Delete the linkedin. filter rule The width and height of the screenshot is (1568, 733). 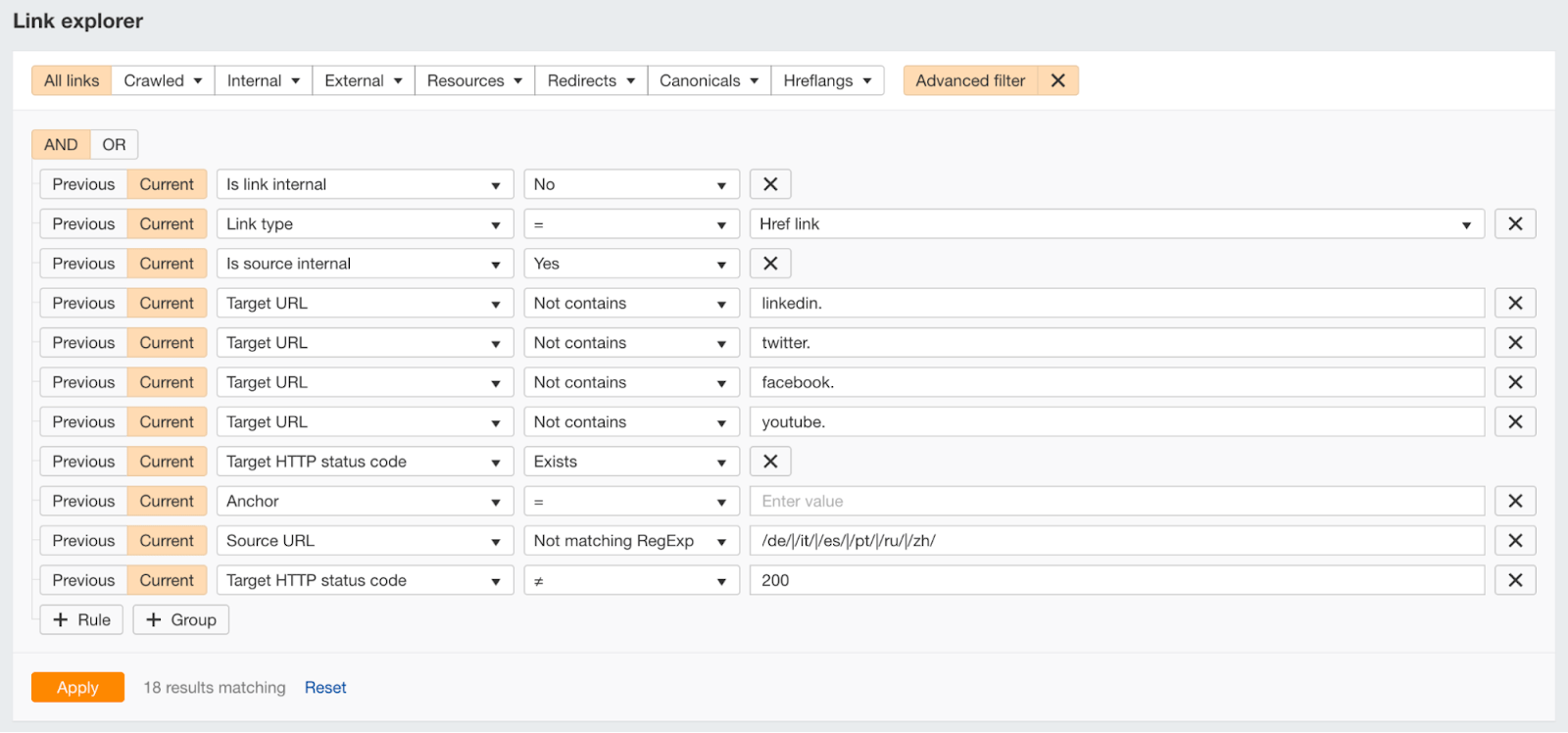pos(1515,303)
